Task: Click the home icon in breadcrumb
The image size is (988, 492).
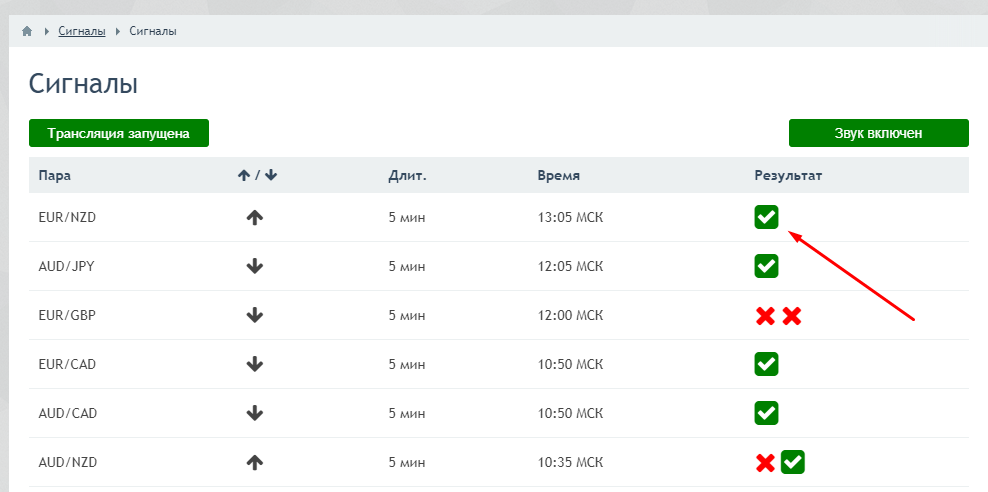Action: pyautogui.click(x=27, y=31)
